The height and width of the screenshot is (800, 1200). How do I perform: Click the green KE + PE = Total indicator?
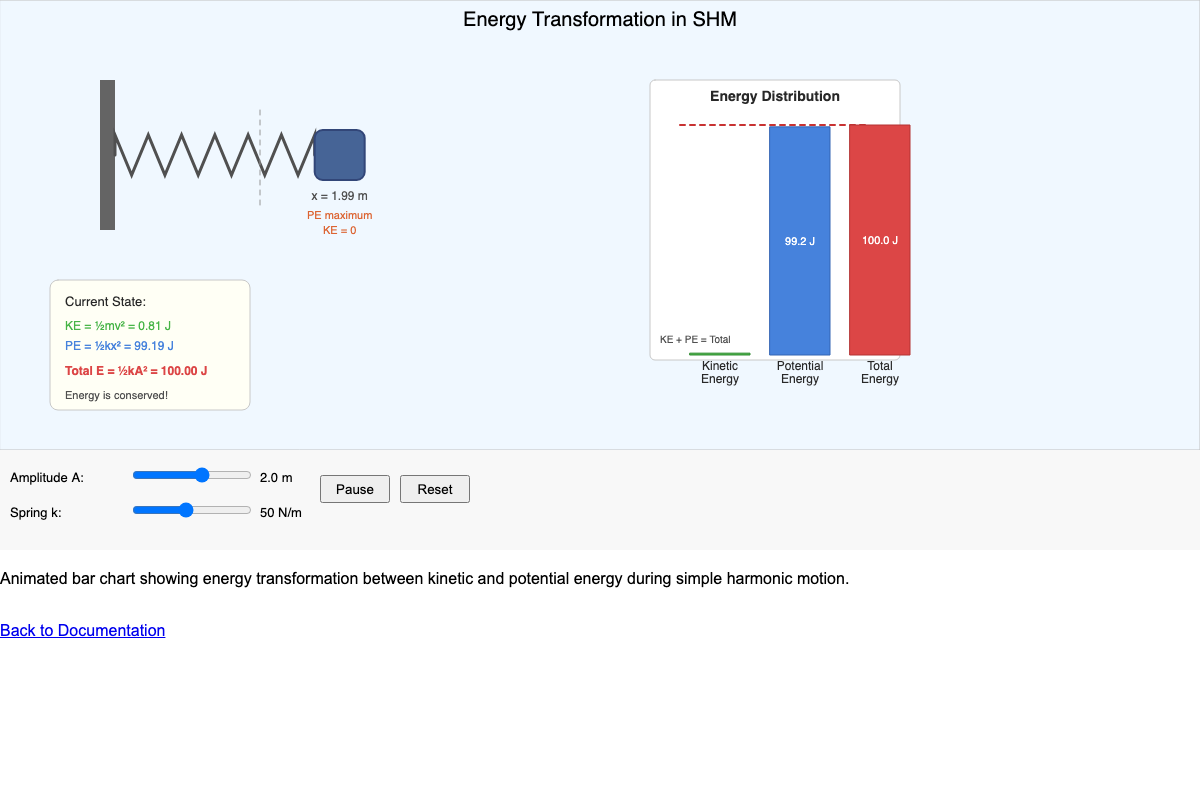[719, 352]
